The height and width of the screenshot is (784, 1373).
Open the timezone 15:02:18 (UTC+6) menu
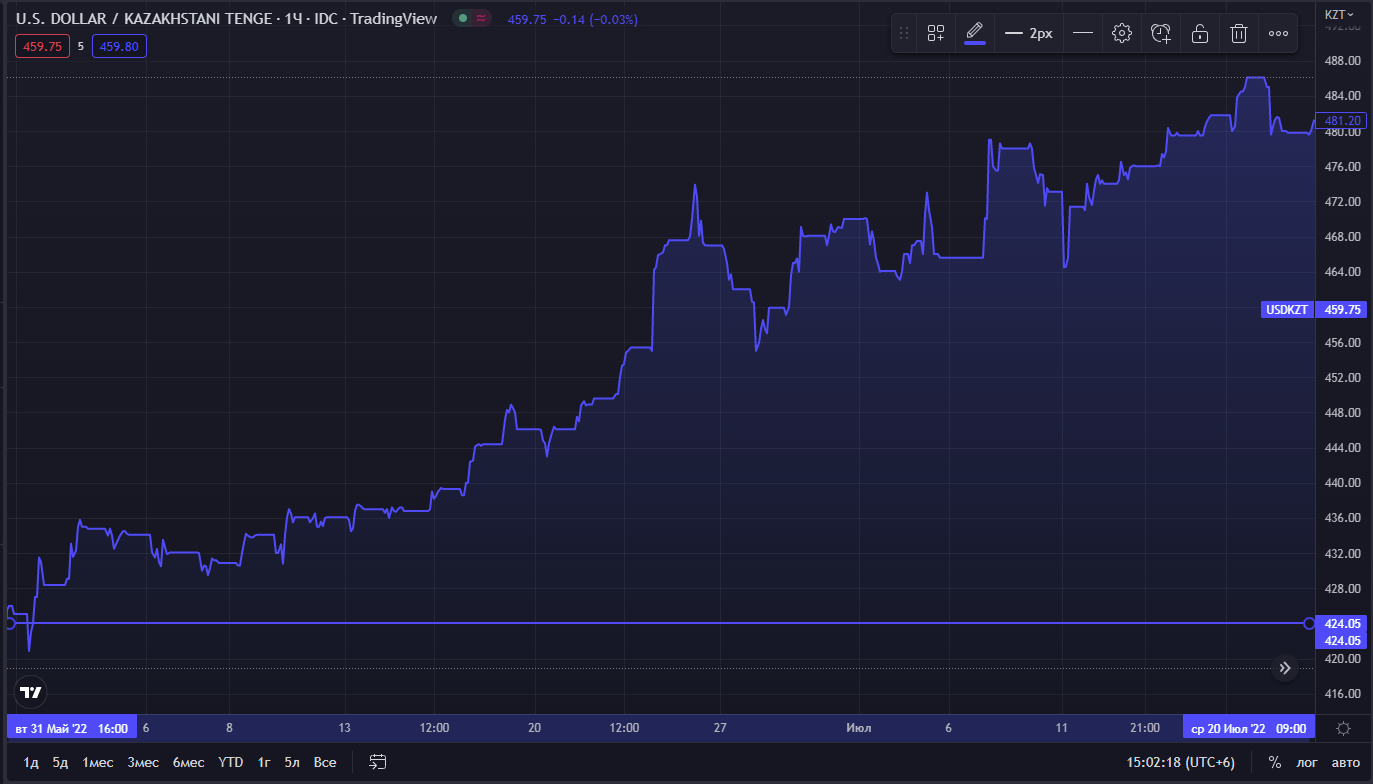(1181, 762)
